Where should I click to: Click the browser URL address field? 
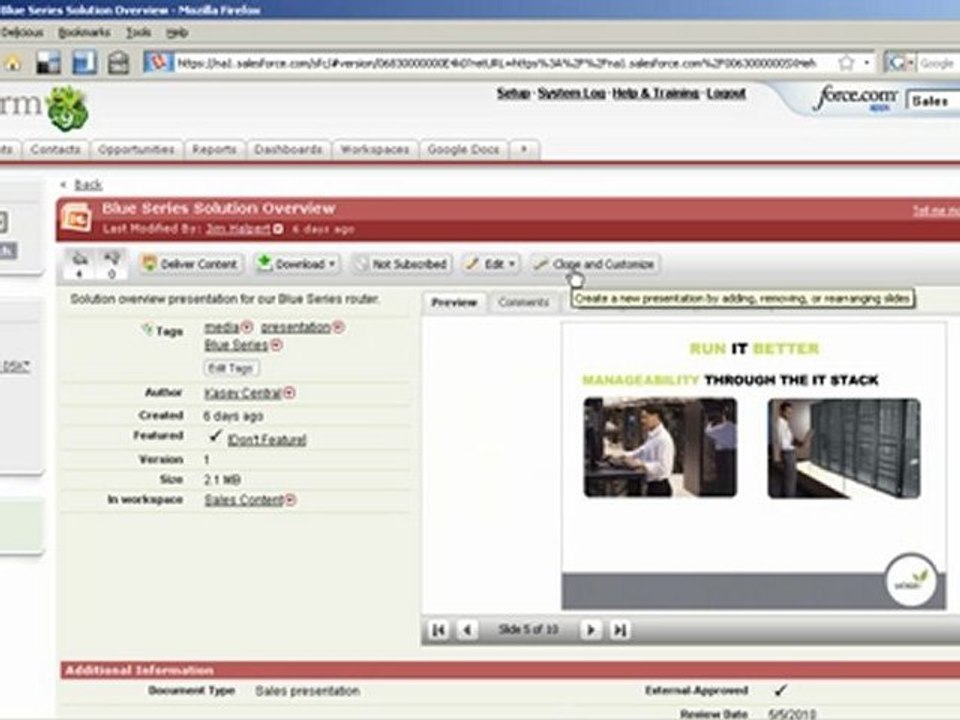click(x=496, y=62)
